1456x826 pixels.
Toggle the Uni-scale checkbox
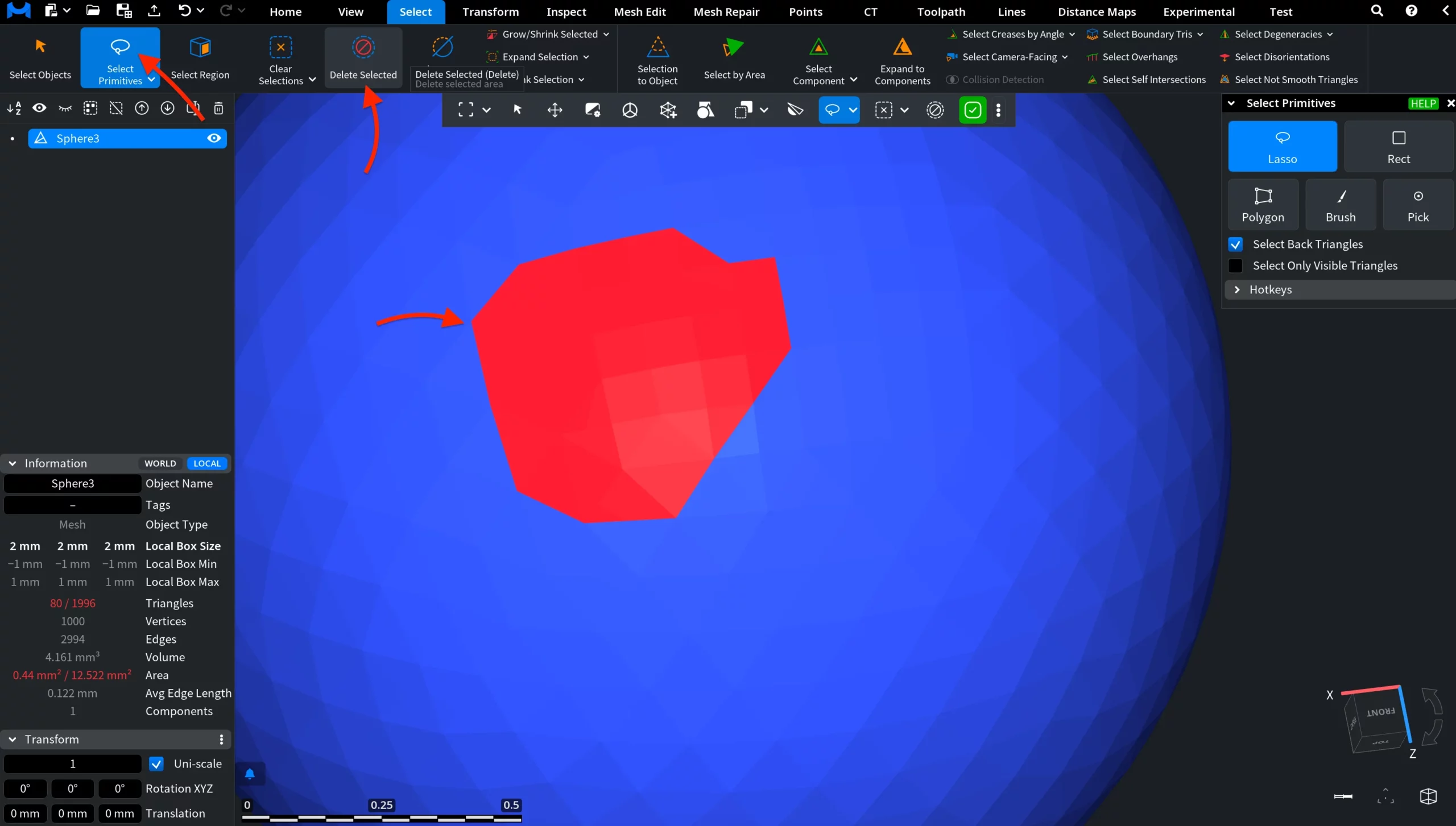click(156, 763)
